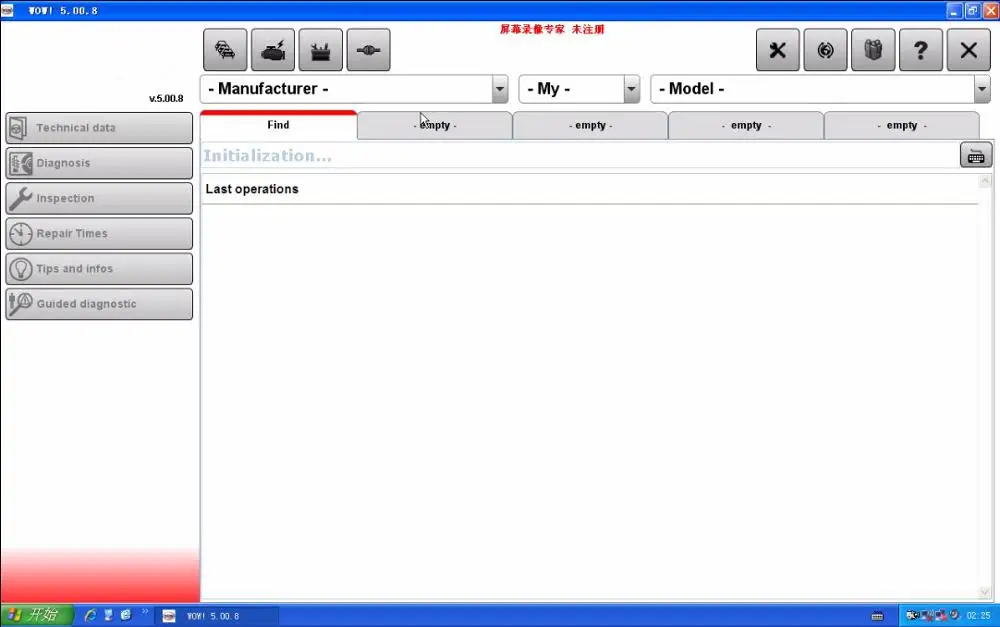Click the Manufacturer combo box field

[354, 89]
